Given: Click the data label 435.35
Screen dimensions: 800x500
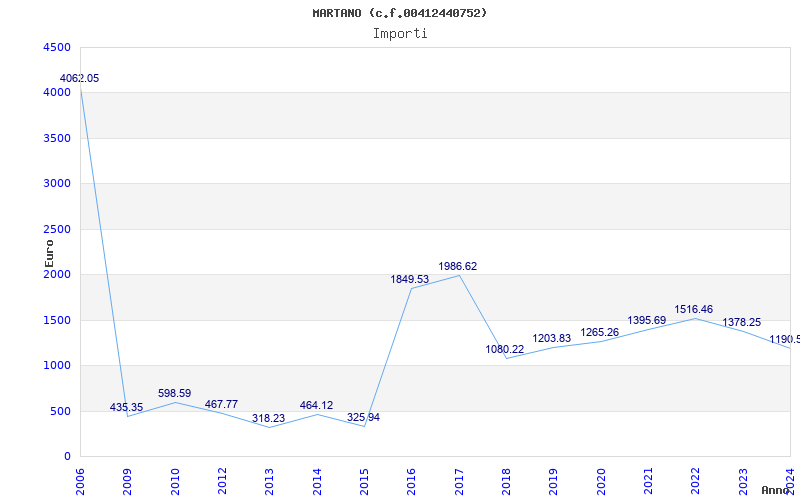Looking at the screenshot, I should [127, 408].
